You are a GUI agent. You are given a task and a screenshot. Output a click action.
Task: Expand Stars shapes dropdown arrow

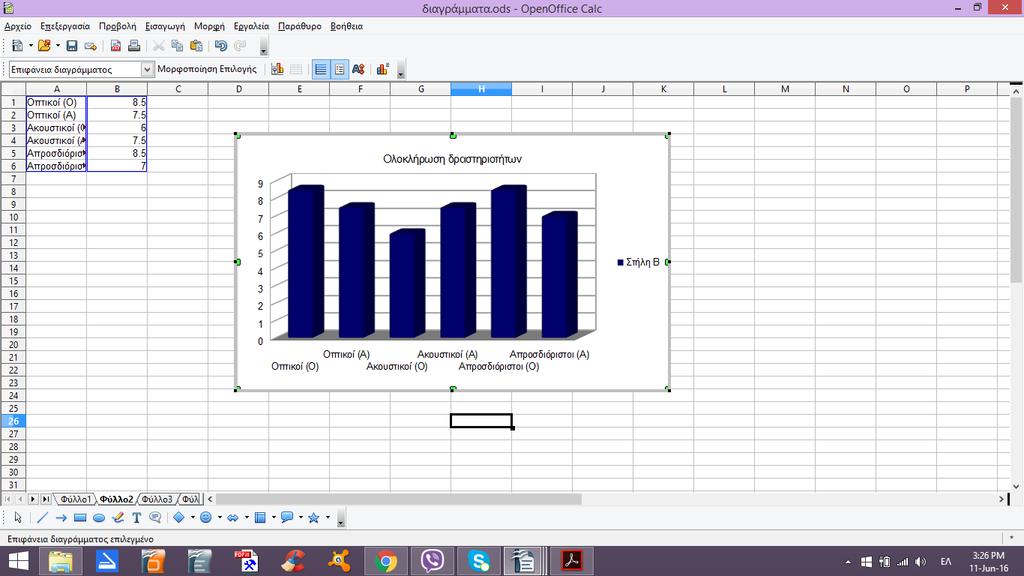click(x=328, y=518)
